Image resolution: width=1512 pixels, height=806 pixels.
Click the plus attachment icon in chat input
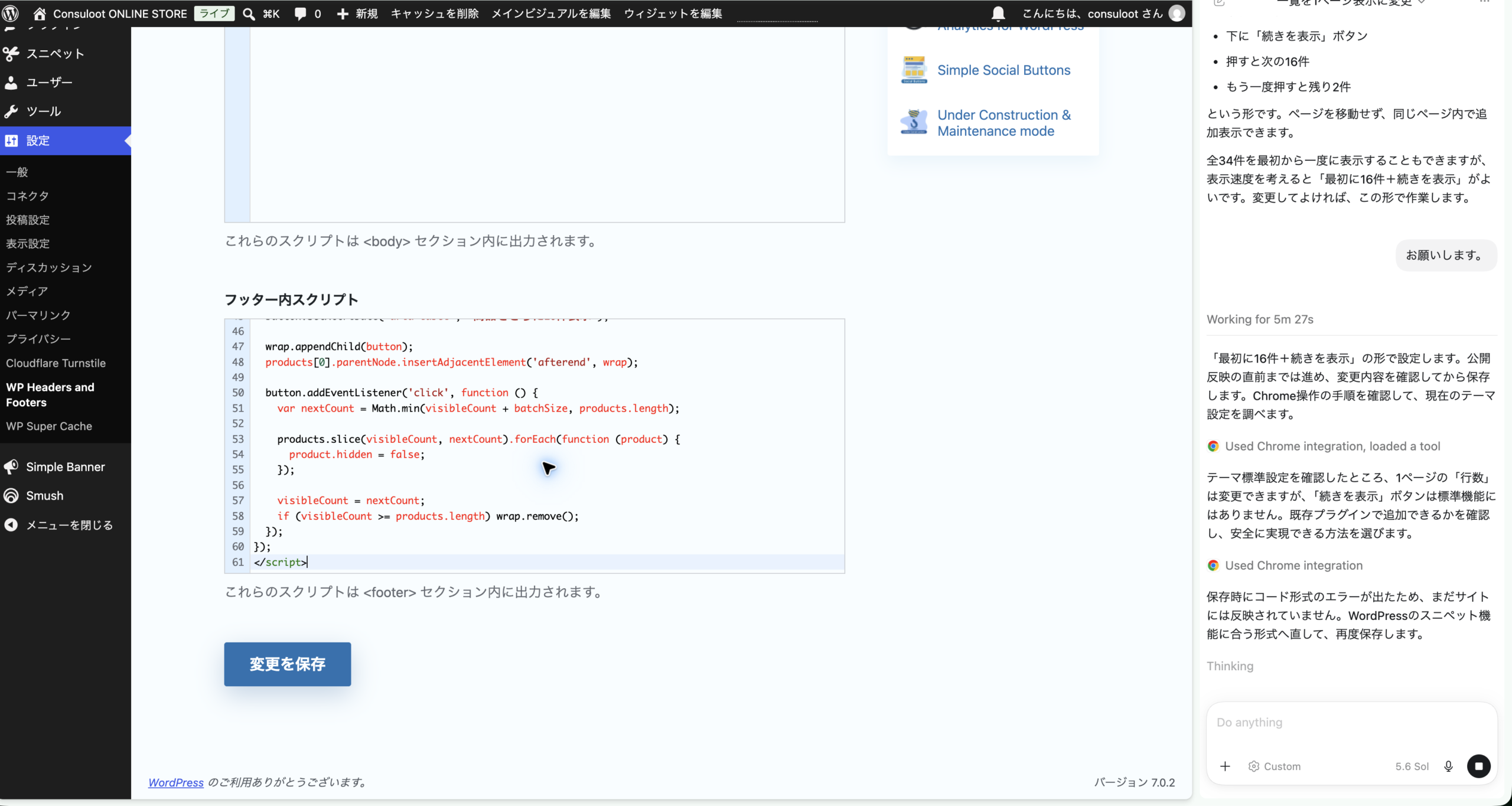pos(1225,766)
